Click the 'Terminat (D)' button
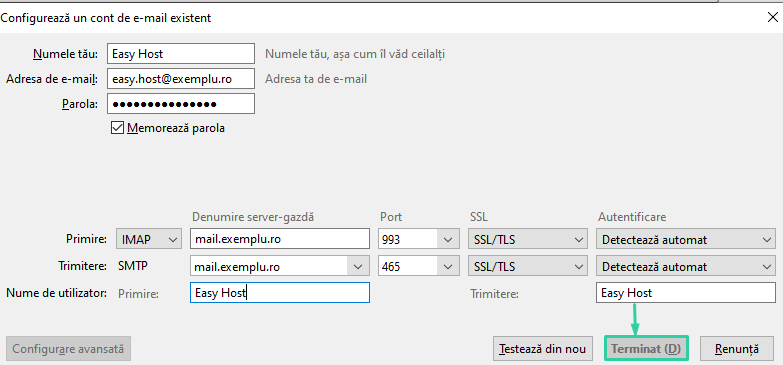The width and height of the screenshot is (783, 365). coord(646,348)
